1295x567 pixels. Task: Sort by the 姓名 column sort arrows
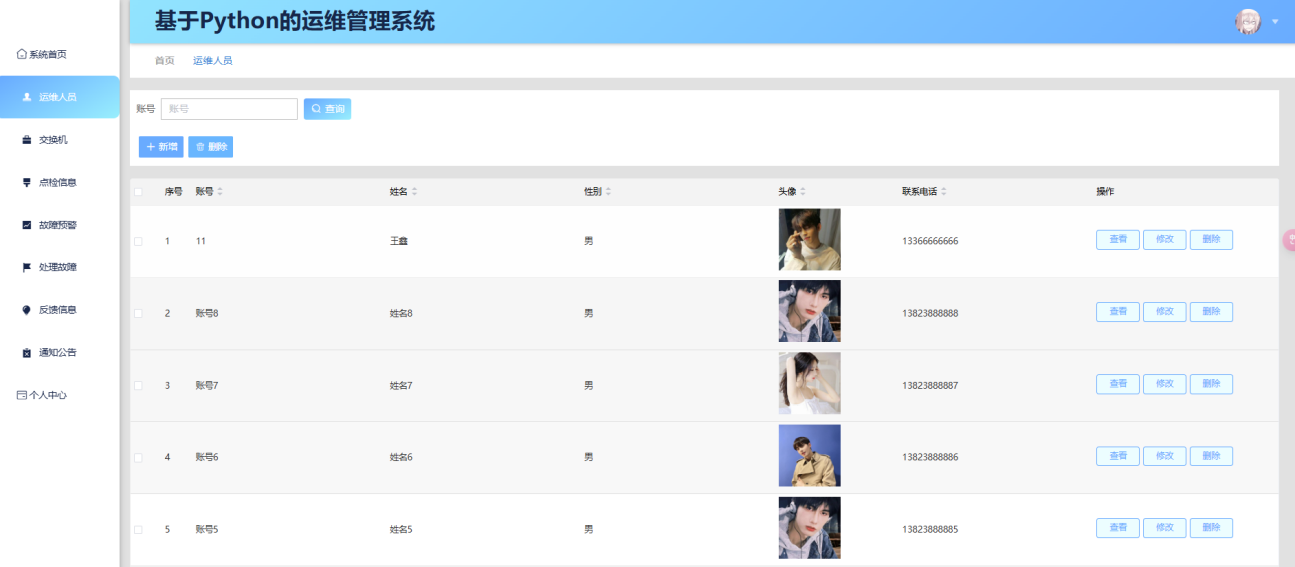[414, 191]
